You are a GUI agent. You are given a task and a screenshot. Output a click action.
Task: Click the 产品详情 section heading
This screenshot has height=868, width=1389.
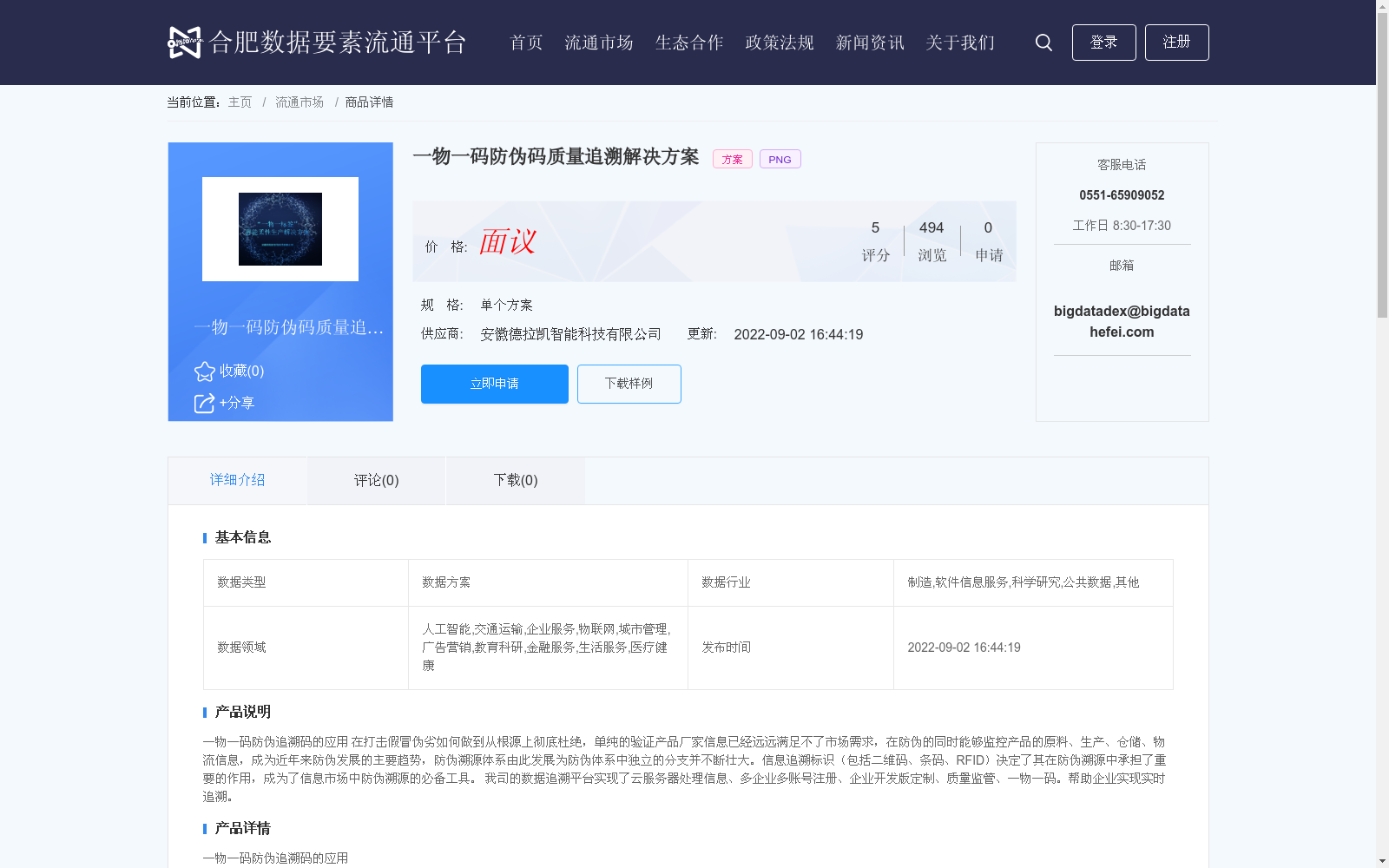point(243,828)
